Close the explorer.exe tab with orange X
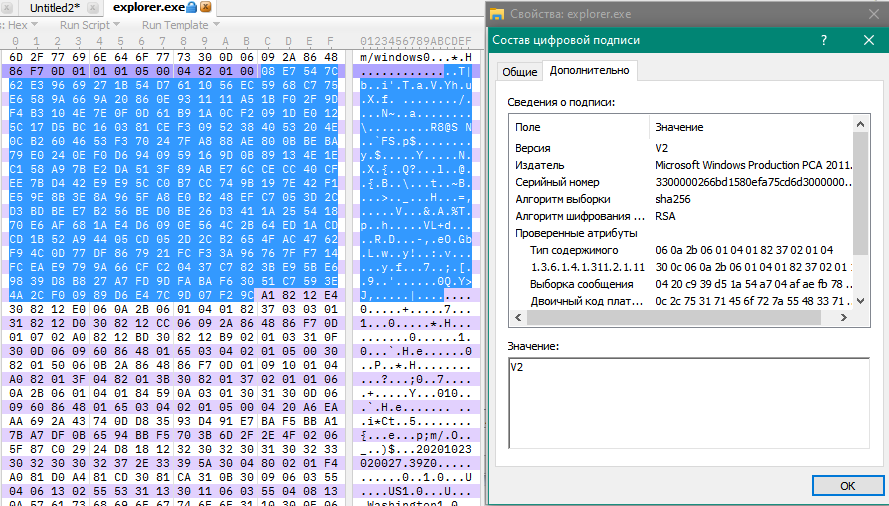The height and width of the screenshot is (506, 889). [x=206, y=7]
